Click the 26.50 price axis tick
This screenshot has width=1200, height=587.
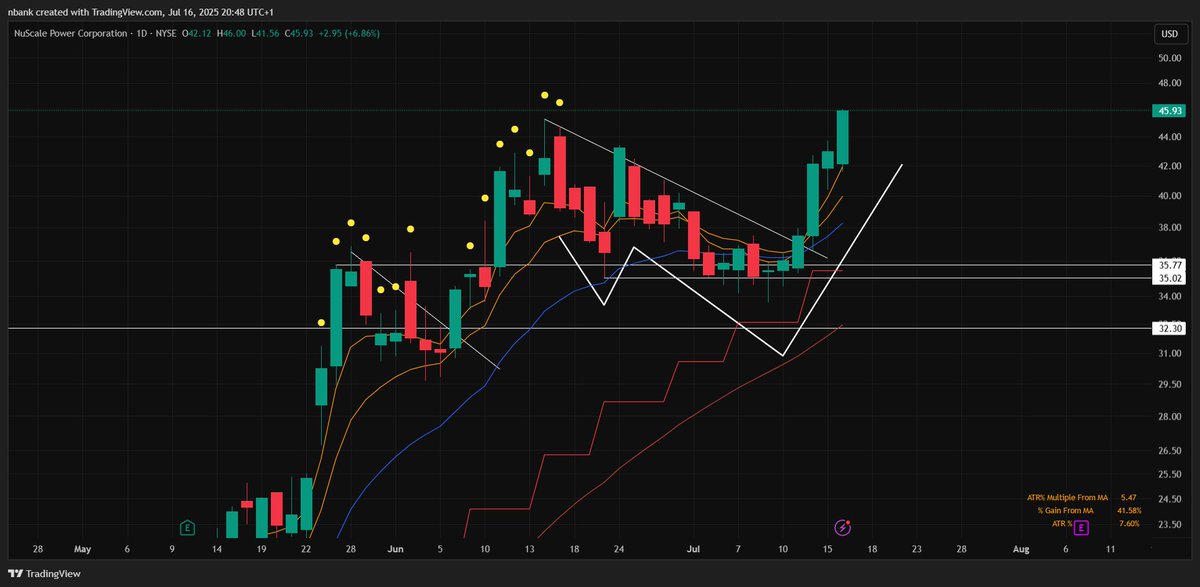click(1169, 451)
